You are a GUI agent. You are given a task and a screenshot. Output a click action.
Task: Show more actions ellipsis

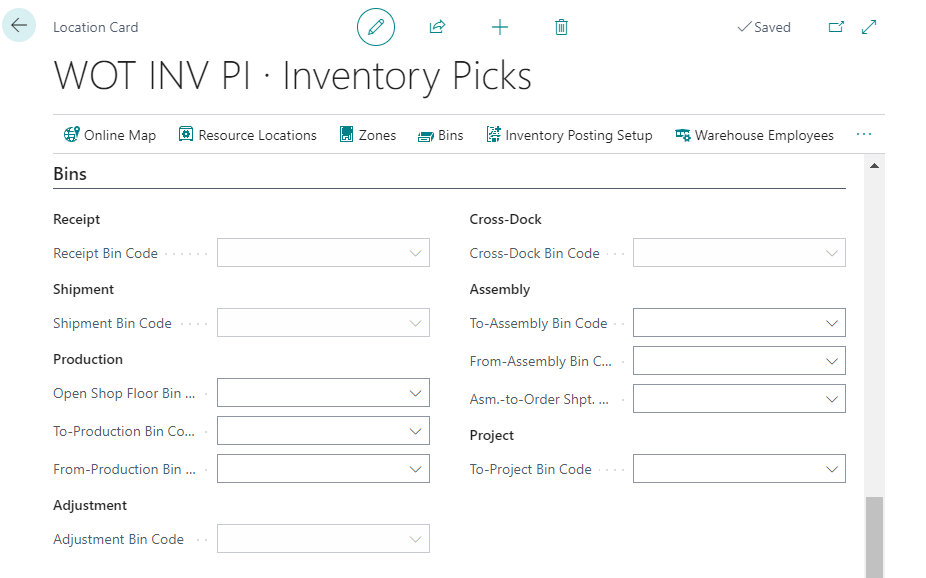pos(863,135)
